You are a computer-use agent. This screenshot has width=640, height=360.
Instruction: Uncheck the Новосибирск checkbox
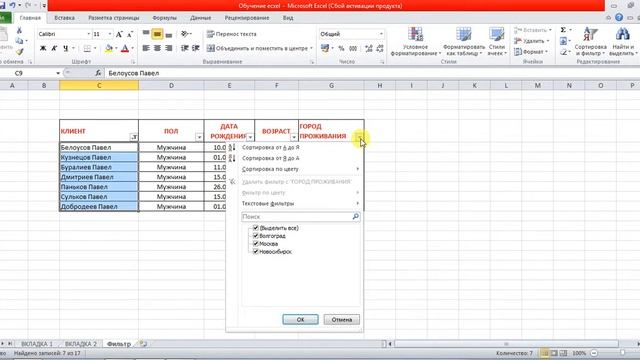pos(256,252)
